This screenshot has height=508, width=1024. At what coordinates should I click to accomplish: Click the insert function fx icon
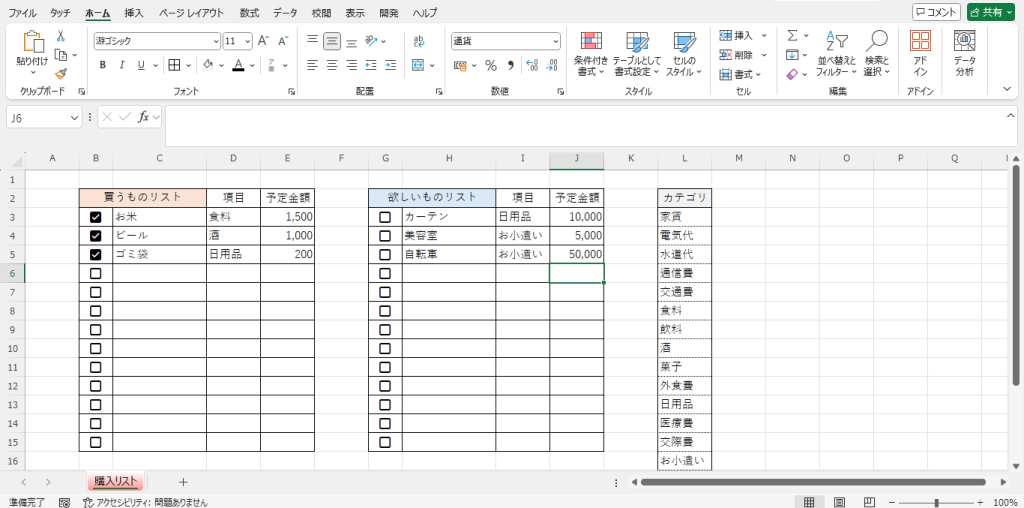point(144,117)
